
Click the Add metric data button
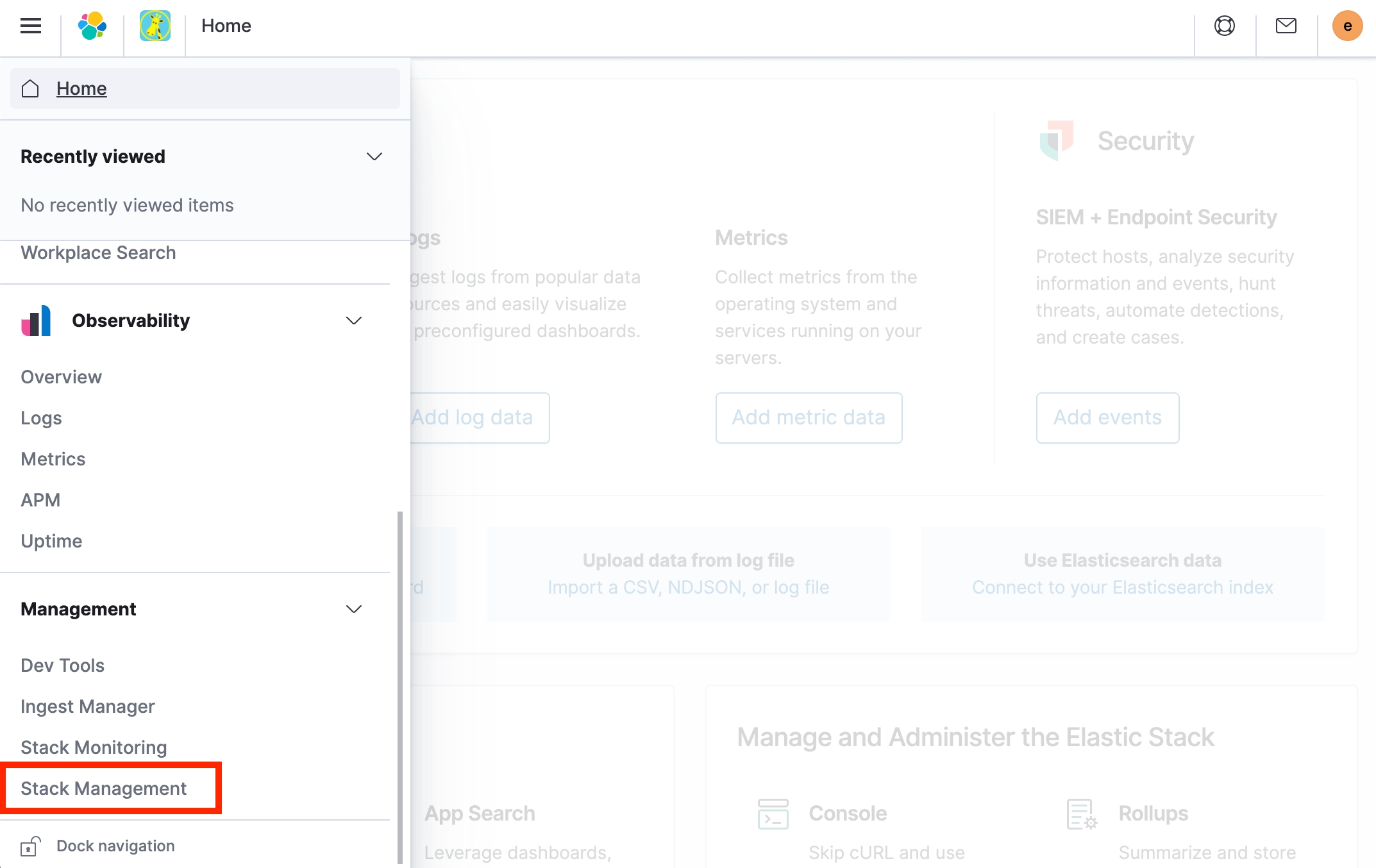[809, 417]
